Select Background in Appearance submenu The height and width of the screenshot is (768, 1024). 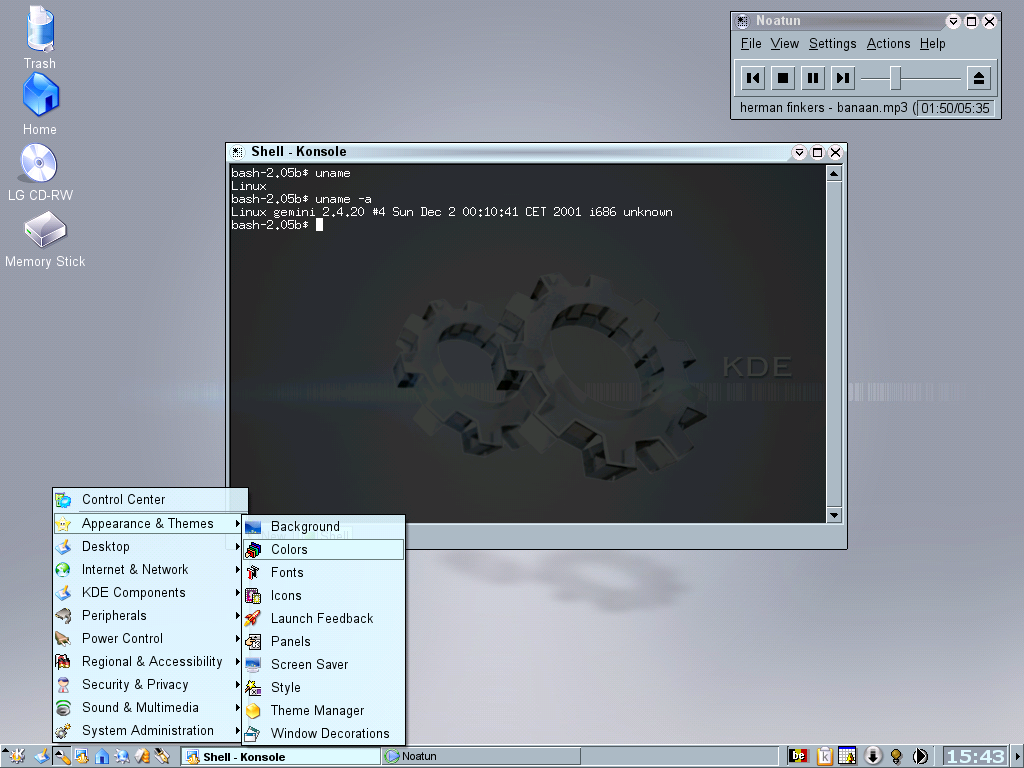(323, 526)
